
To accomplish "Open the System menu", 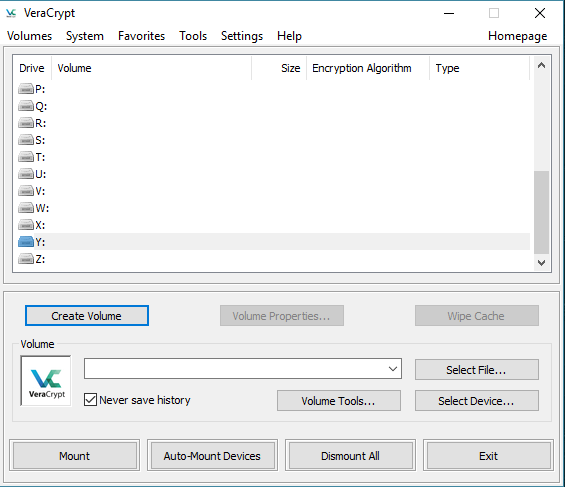I will point(85,36).
